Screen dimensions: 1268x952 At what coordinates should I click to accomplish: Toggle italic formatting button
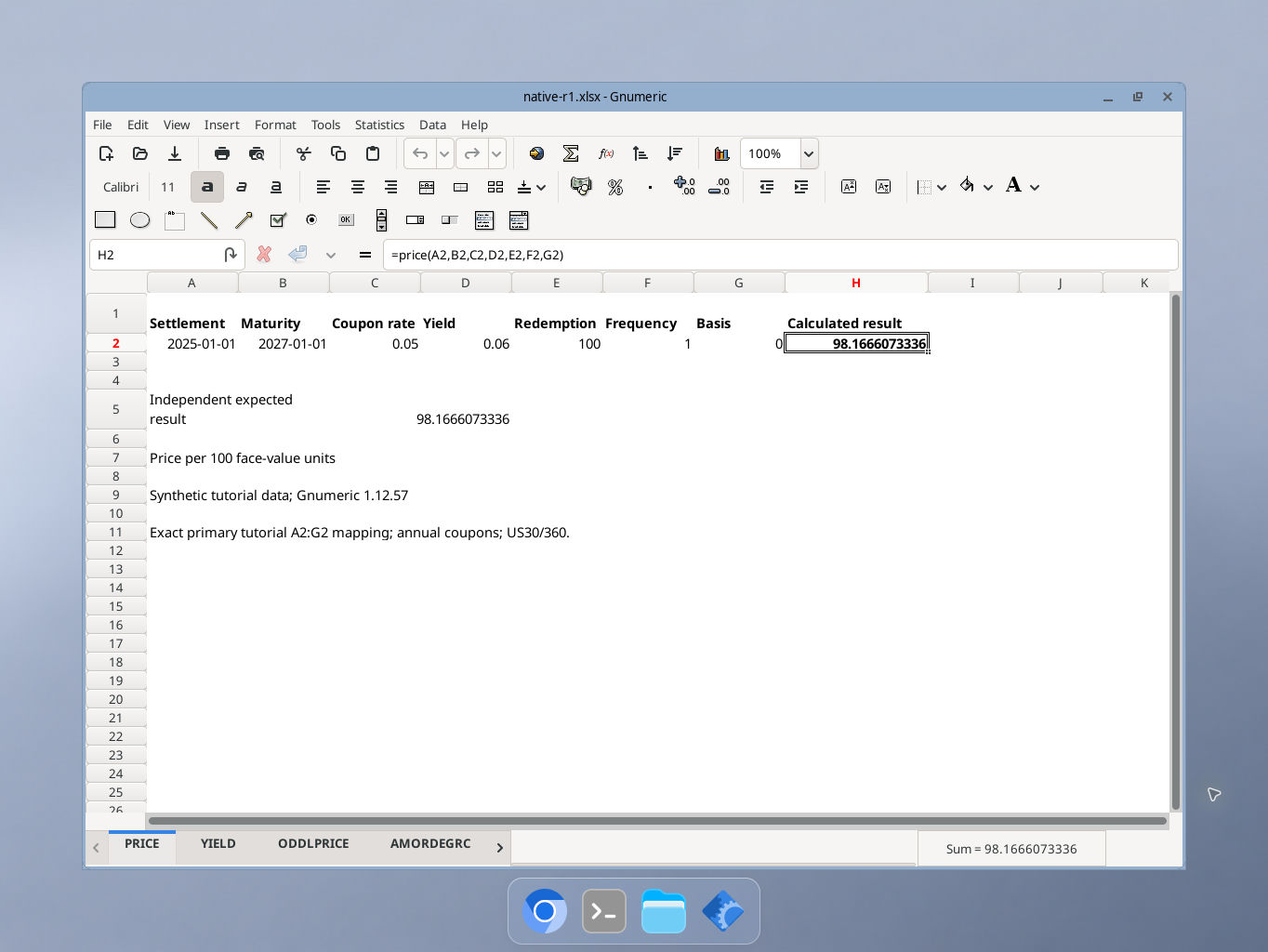pyautogui.click(x=242, y=187)
